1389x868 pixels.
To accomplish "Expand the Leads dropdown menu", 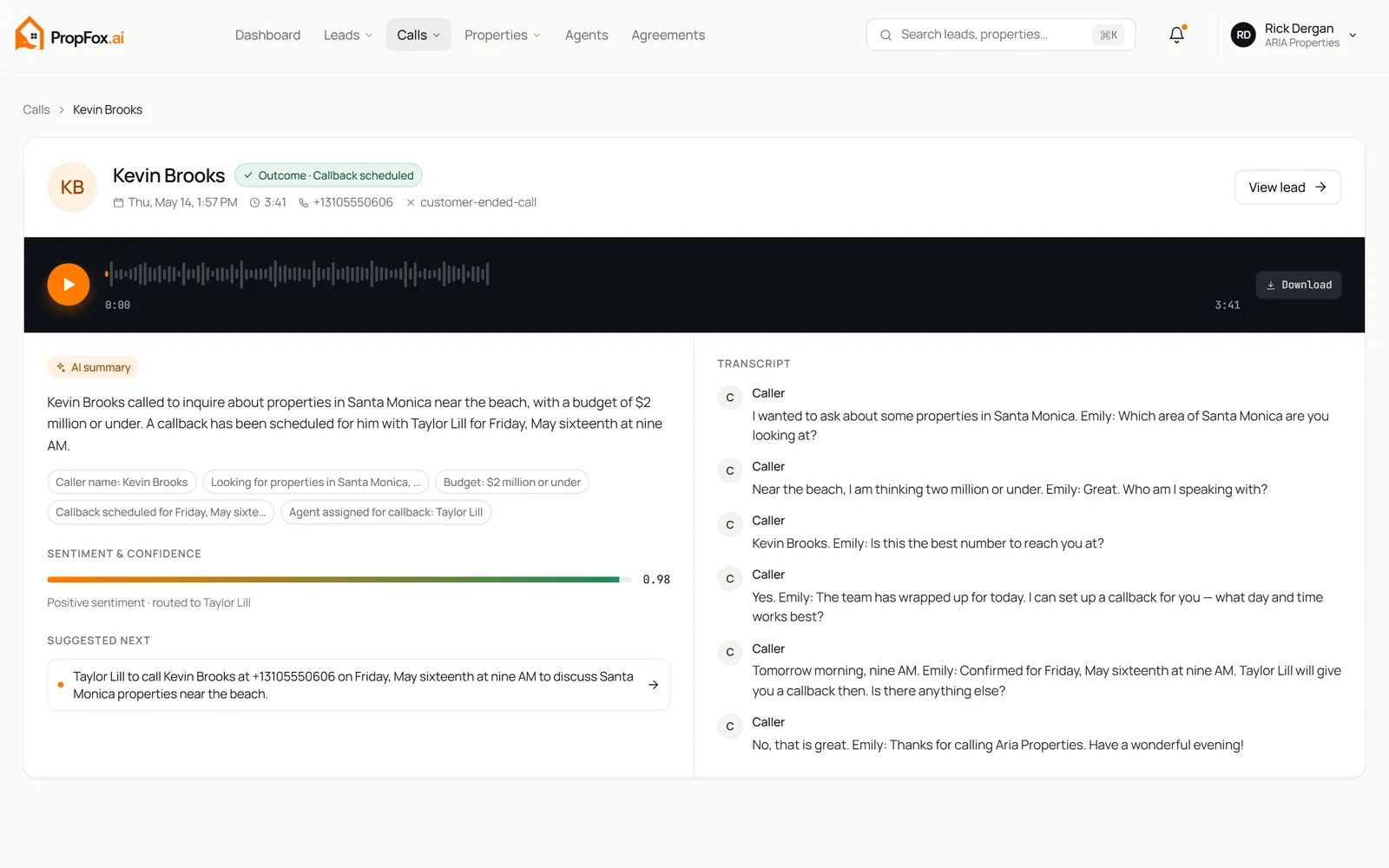I will (348, 35).
